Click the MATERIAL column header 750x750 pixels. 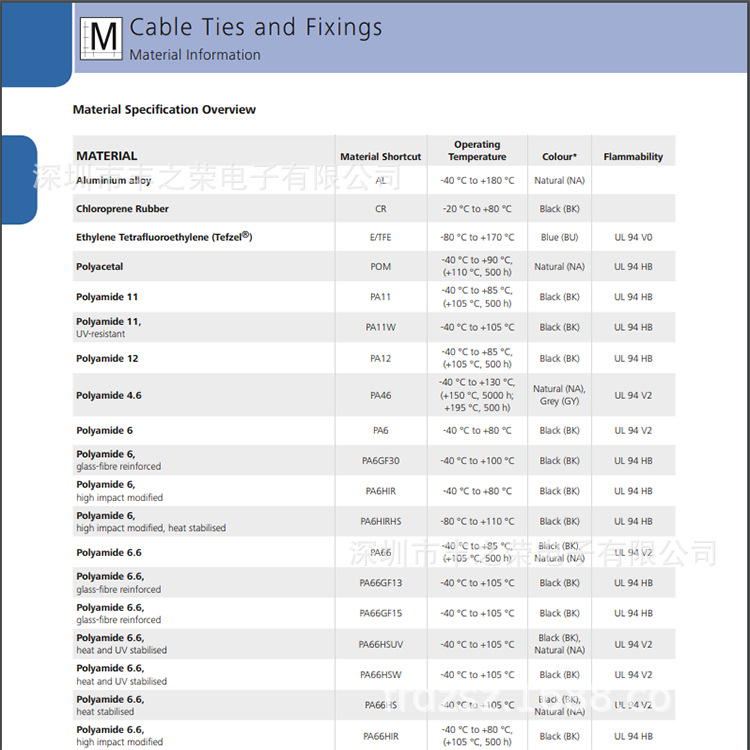(107, 156)
